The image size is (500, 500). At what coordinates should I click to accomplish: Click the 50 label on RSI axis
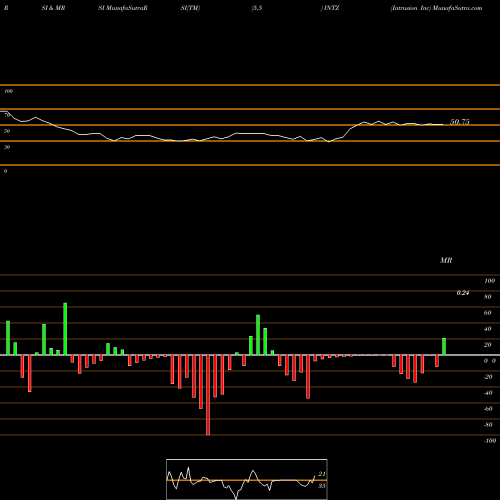pos(7,131)
